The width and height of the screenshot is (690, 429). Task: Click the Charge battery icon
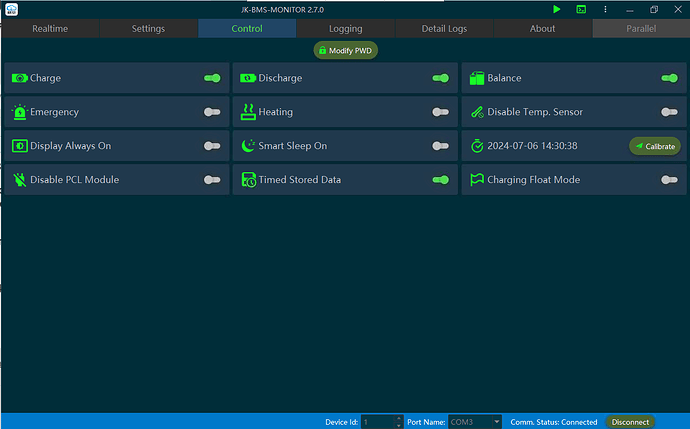pos(19,78)
